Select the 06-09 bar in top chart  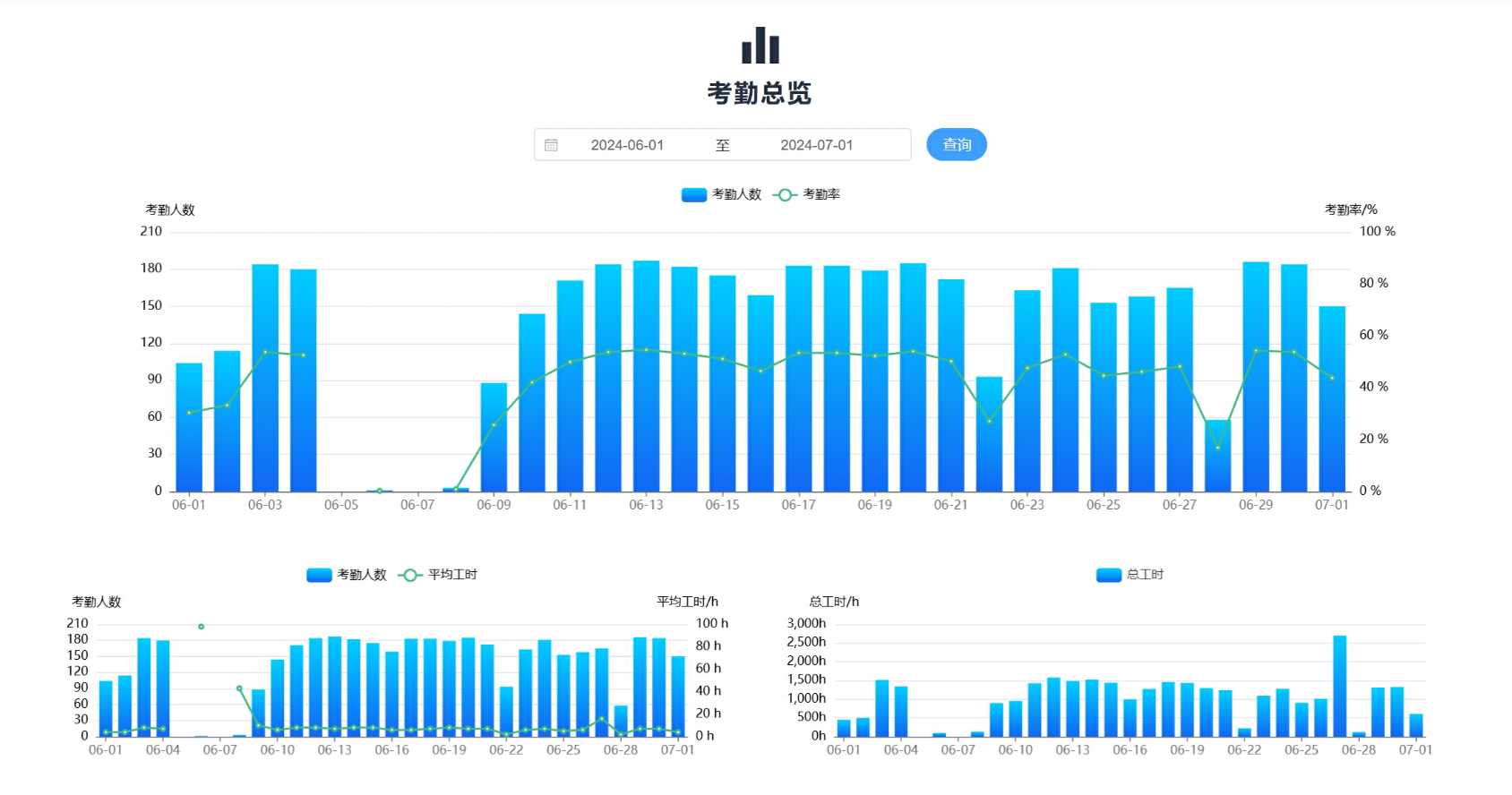pos(494,437)
